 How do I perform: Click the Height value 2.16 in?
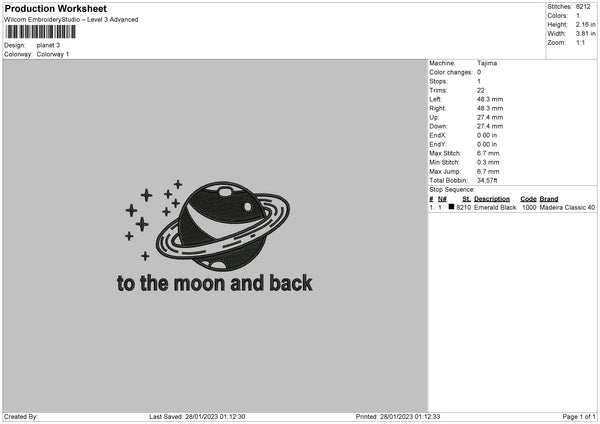[585, 24]
